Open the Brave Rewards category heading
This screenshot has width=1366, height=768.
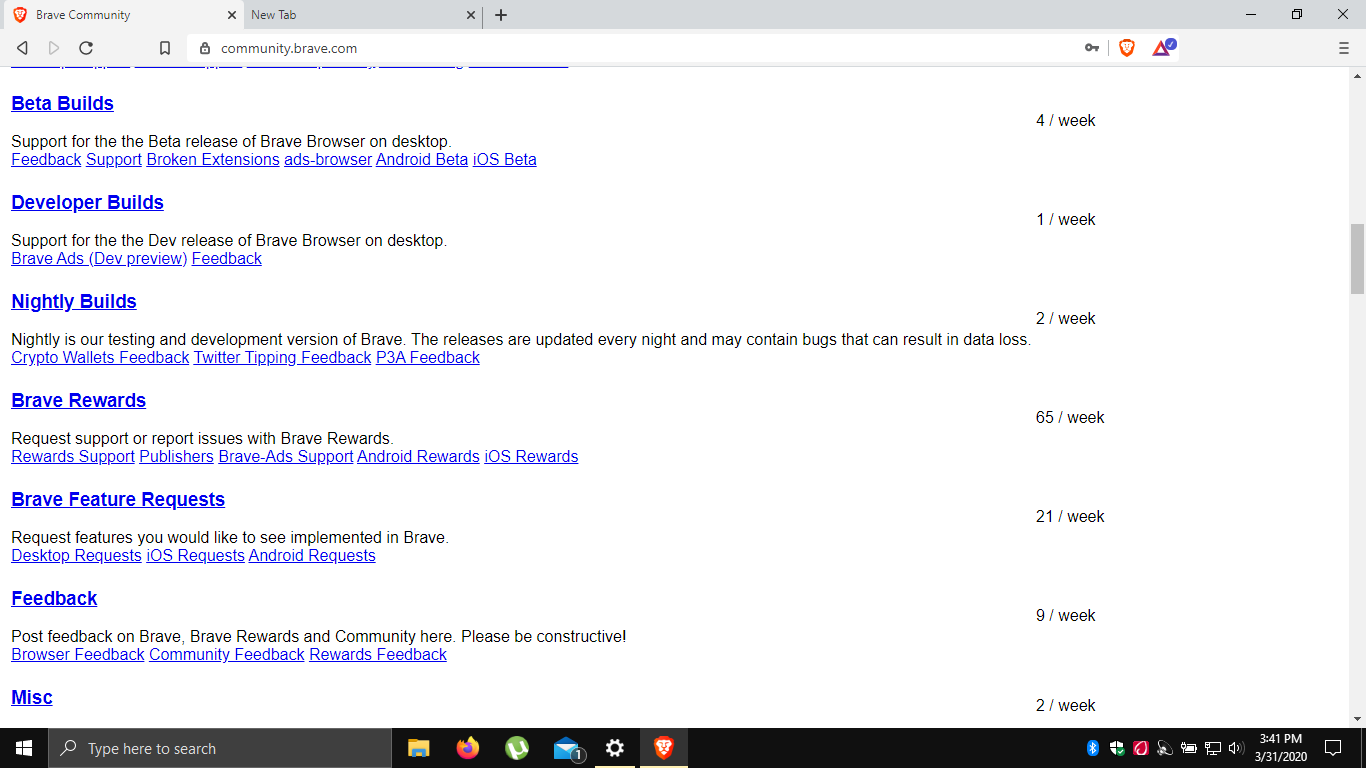coord(78,400)
